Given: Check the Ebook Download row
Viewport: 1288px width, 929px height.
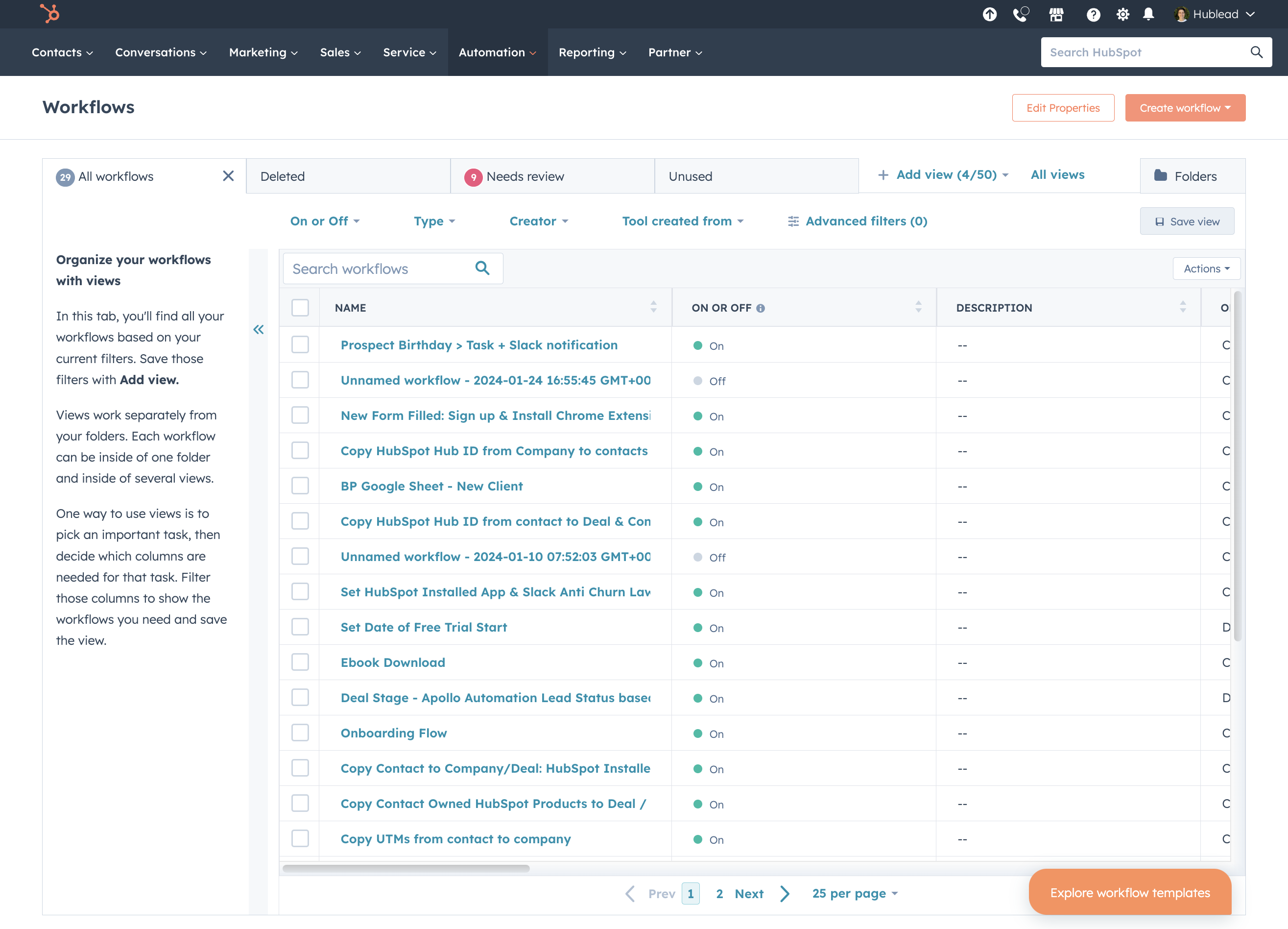Looking at the screenshot, I should 300,662.
